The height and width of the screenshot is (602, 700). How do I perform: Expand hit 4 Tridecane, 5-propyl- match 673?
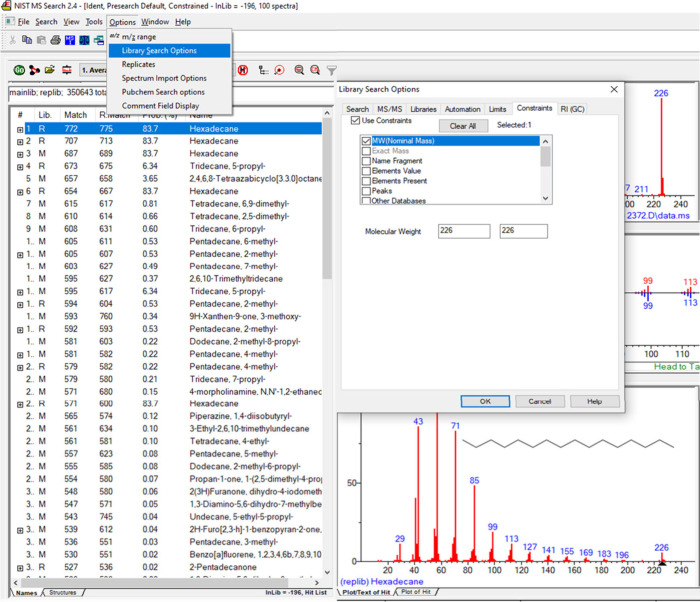[20, 167]
